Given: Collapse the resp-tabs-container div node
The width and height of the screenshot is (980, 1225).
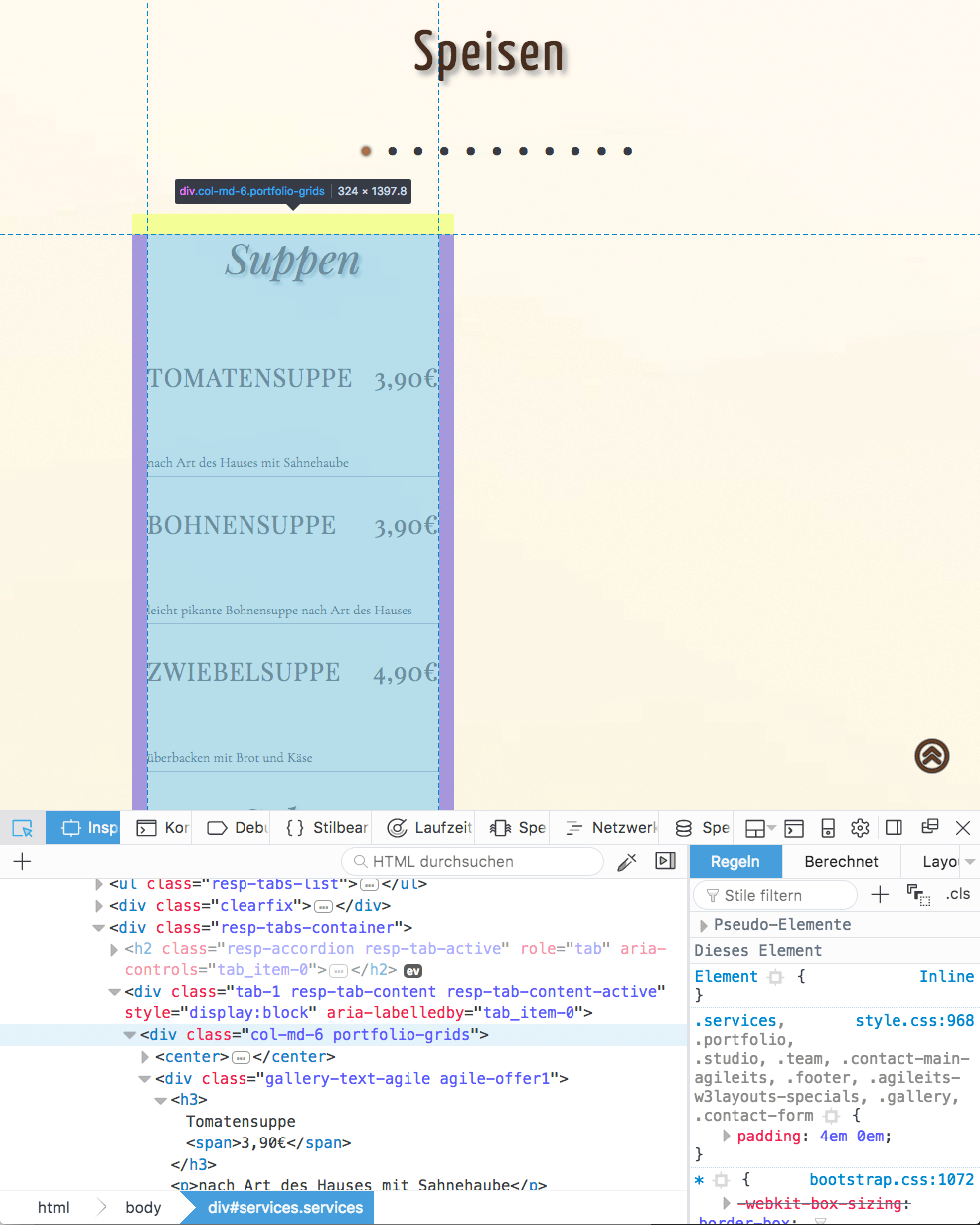Looking at the screenshot, I should [x=98, y=928].
